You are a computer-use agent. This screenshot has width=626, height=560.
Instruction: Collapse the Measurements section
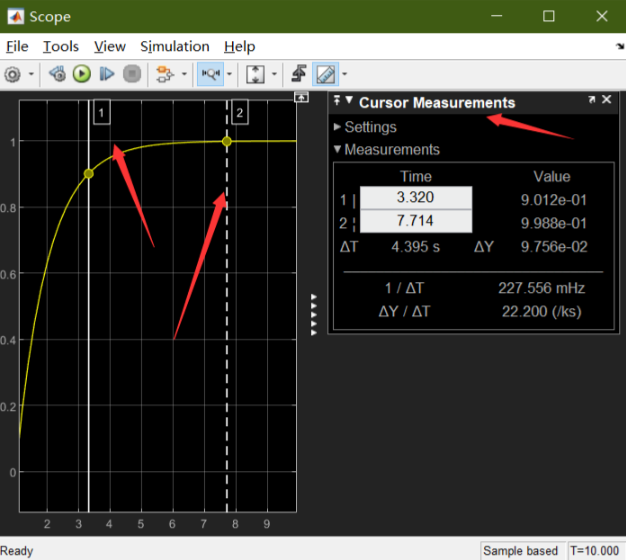pyautogui.click(x=386, y=150)
